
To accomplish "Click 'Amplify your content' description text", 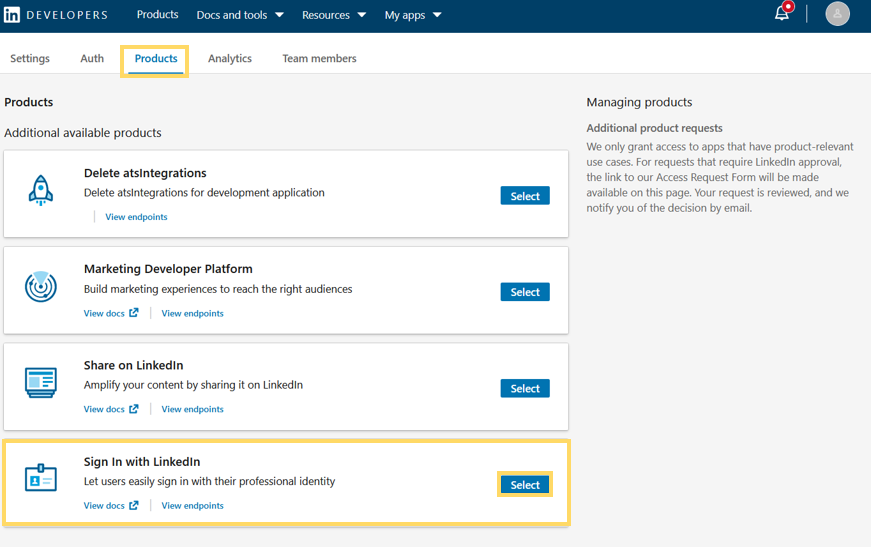I will pyautogui.click(x=193, y=385).
